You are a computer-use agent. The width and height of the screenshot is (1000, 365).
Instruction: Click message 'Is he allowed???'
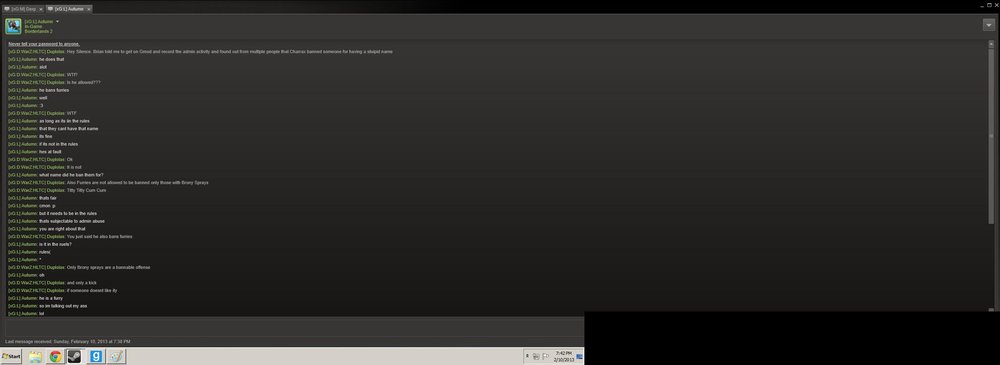[x=84, y=82]
